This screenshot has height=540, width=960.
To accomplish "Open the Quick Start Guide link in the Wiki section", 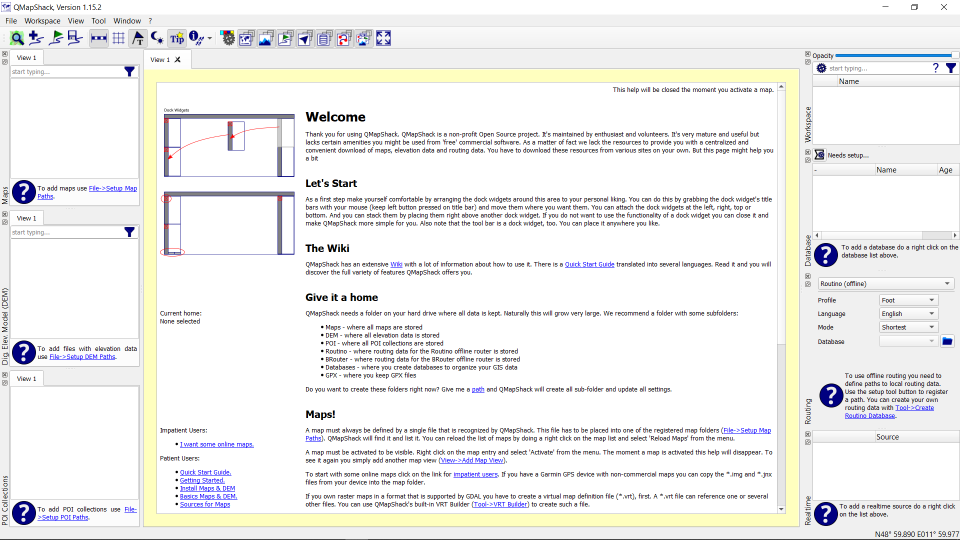I will (x=589, y=264).
